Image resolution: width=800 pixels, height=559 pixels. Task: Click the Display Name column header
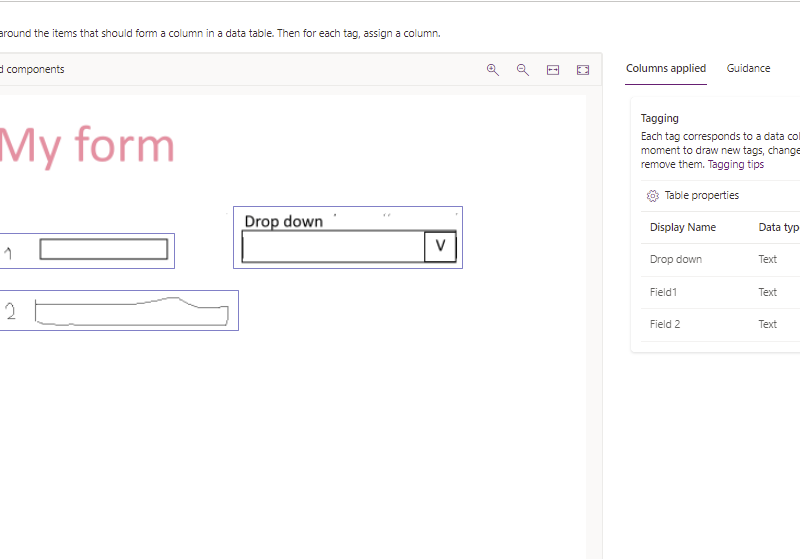click(683, 227)
